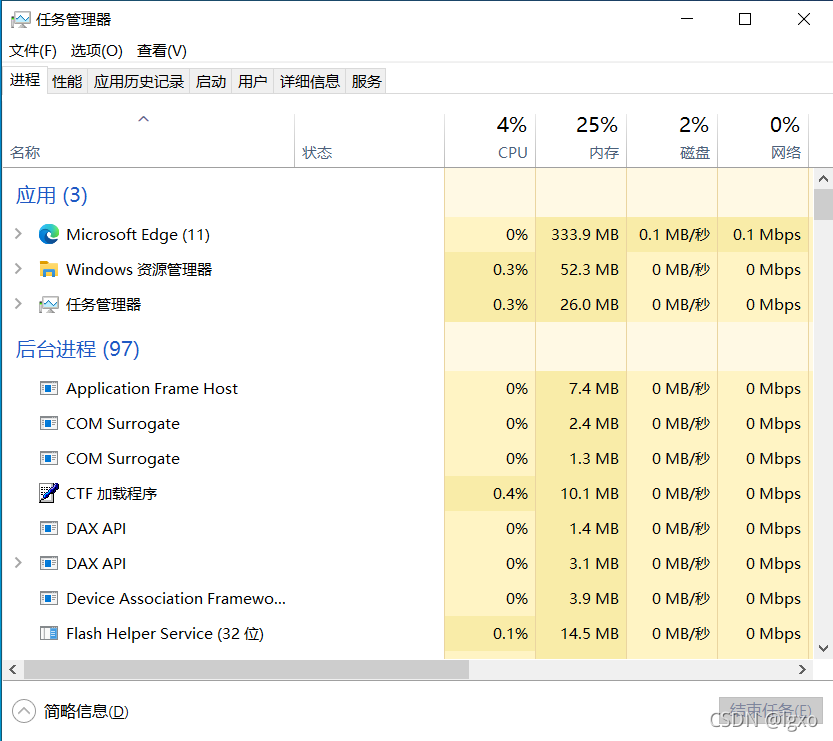Click the 1.3 MB COM Surrogate icon

tap(49, 458)
